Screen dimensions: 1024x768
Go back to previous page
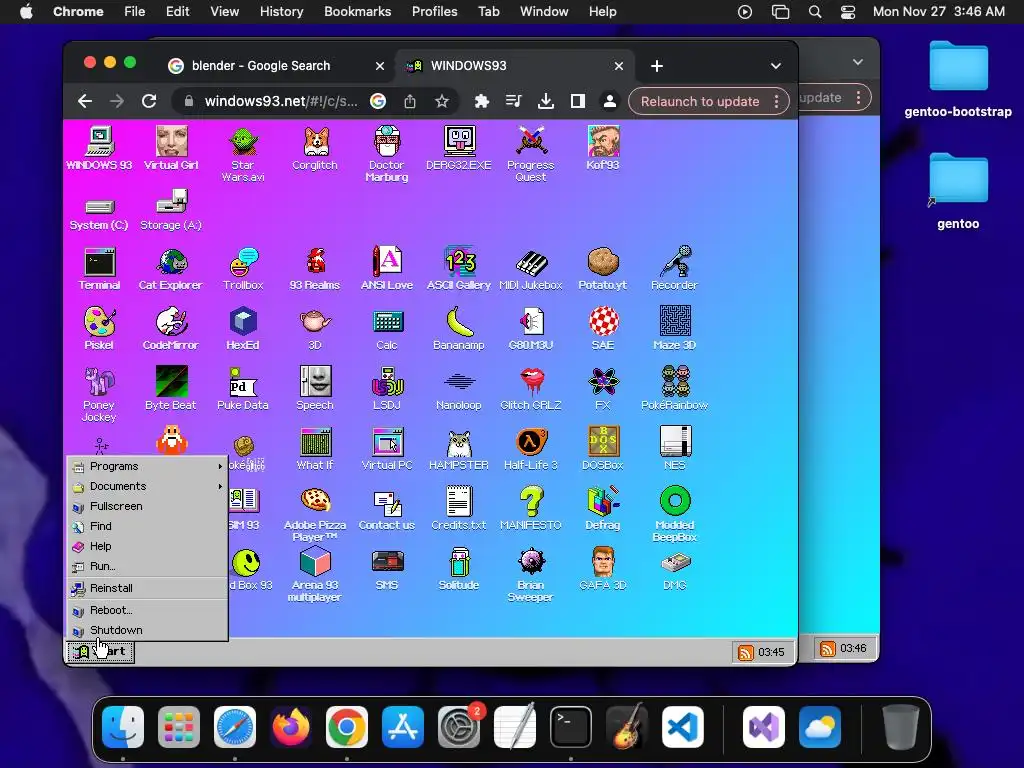[x=85, y=101]
